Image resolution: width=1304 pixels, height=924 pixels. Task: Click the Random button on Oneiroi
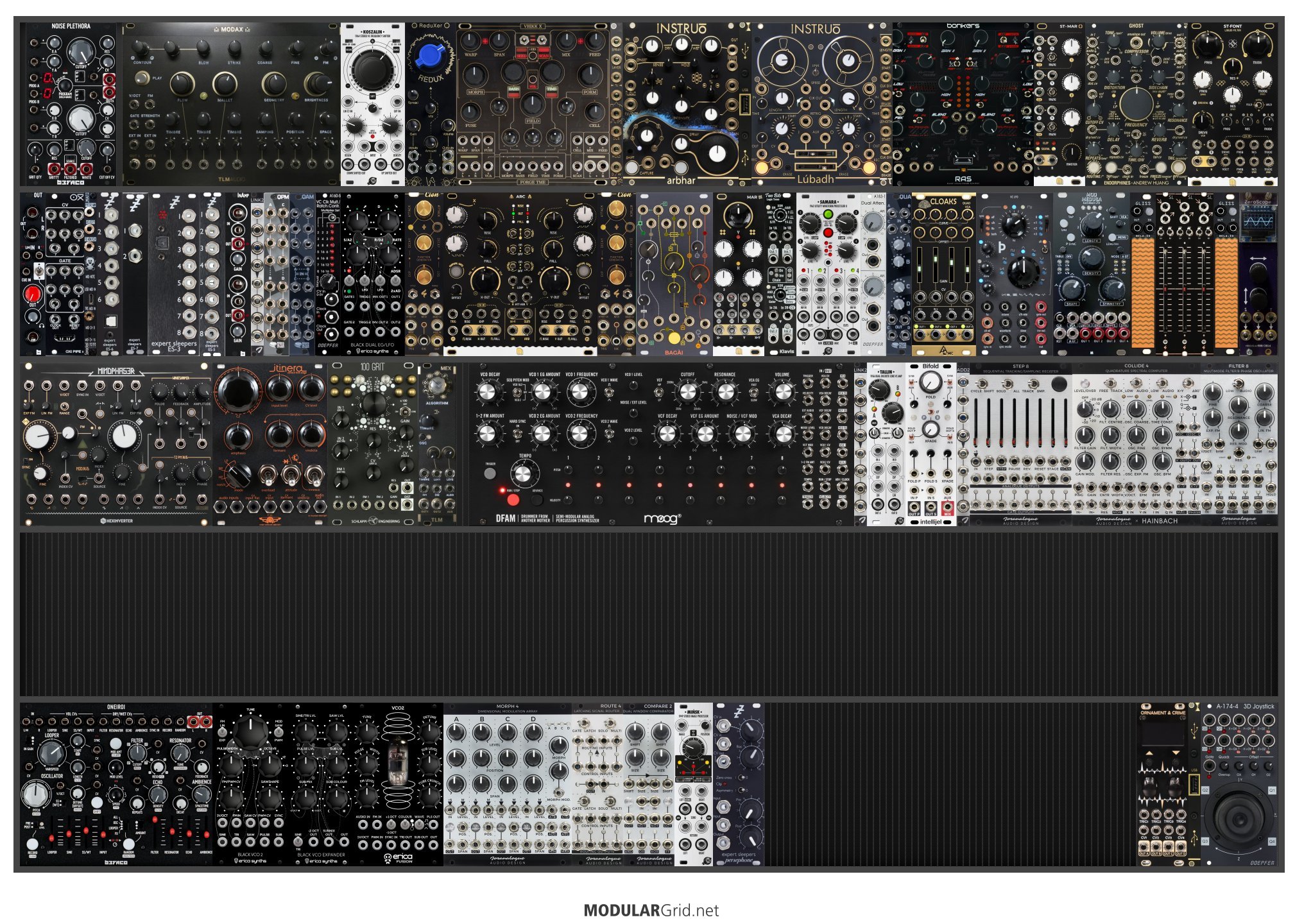point(128,843)
